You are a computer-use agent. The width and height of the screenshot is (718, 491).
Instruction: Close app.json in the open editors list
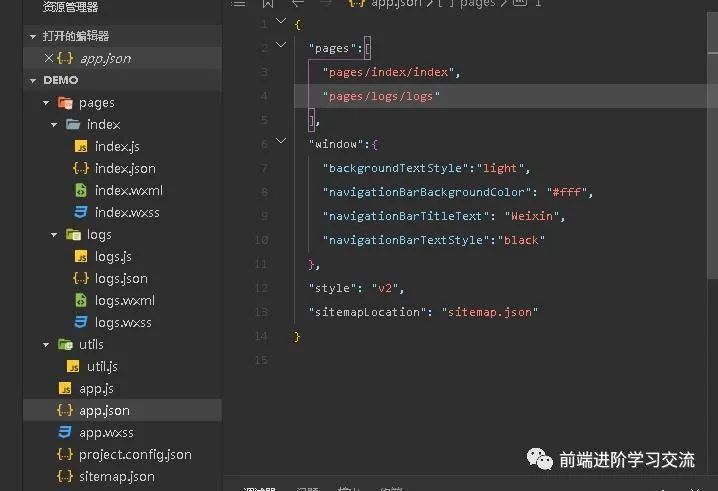pyautogui.click(x=49, y=59)
